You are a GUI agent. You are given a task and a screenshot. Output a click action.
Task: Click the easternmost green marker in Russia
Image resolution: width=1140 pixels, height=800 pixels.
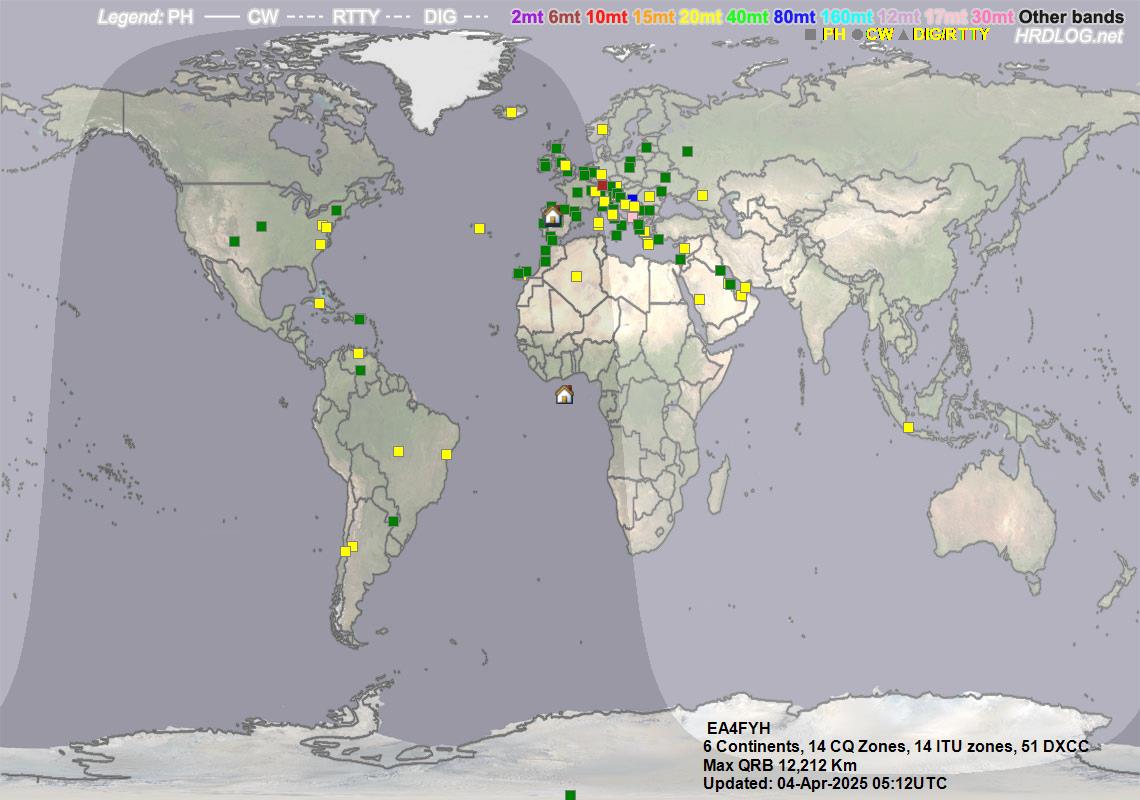pyautogui.click(x=687, y=151)
